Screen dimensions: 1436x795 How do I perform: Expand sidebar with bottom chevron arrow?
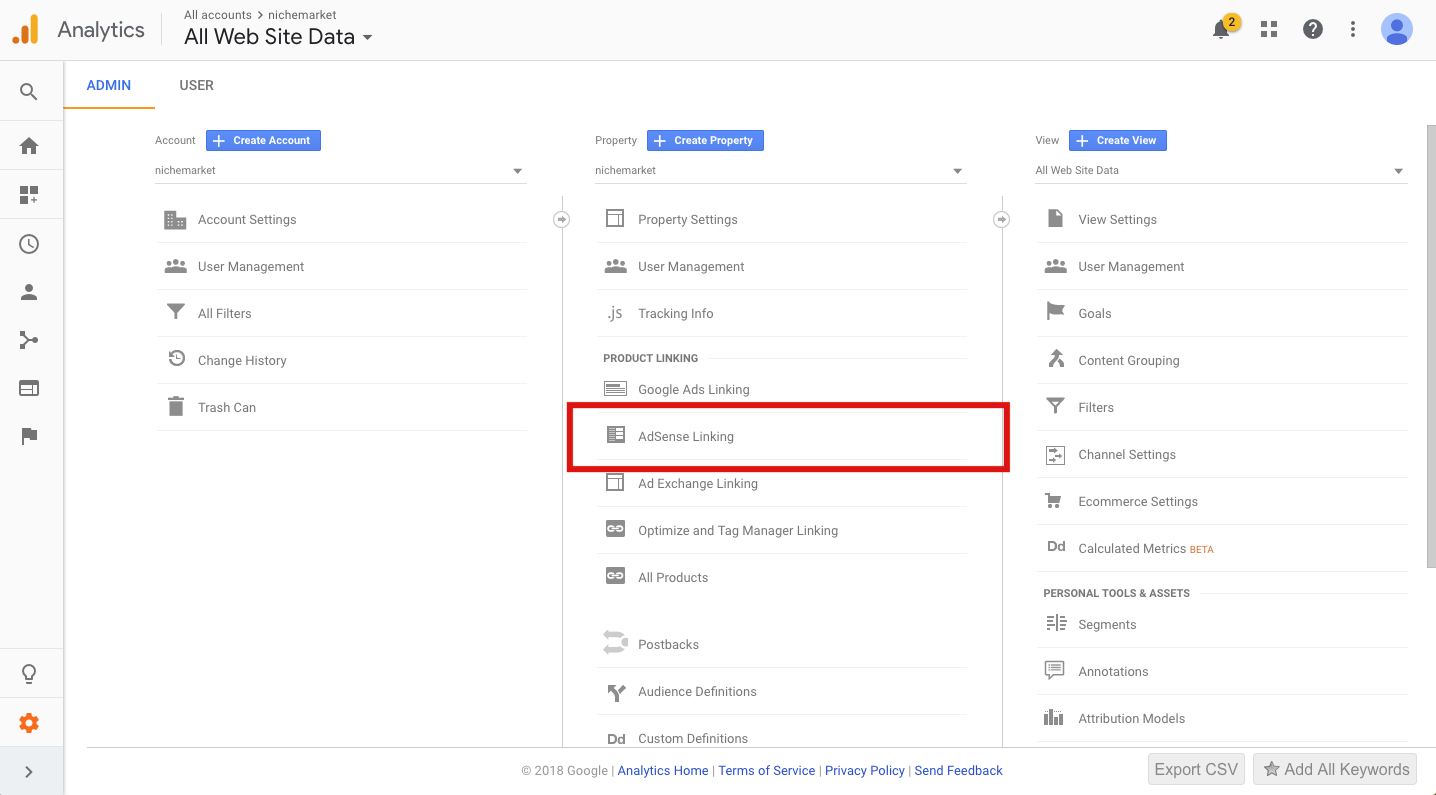(x=29, y=772)
